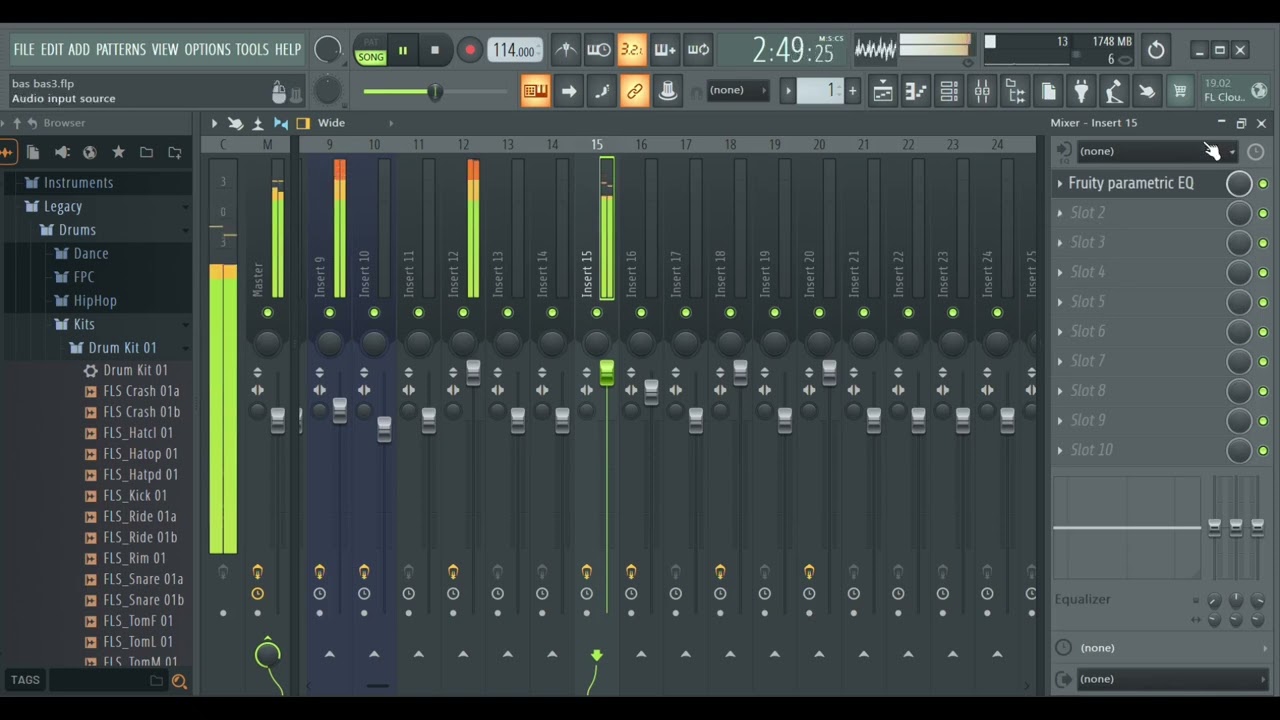1280x720 pixels.
Task: Toggle typing keyboard to piano icon
Action: [536, 91]
